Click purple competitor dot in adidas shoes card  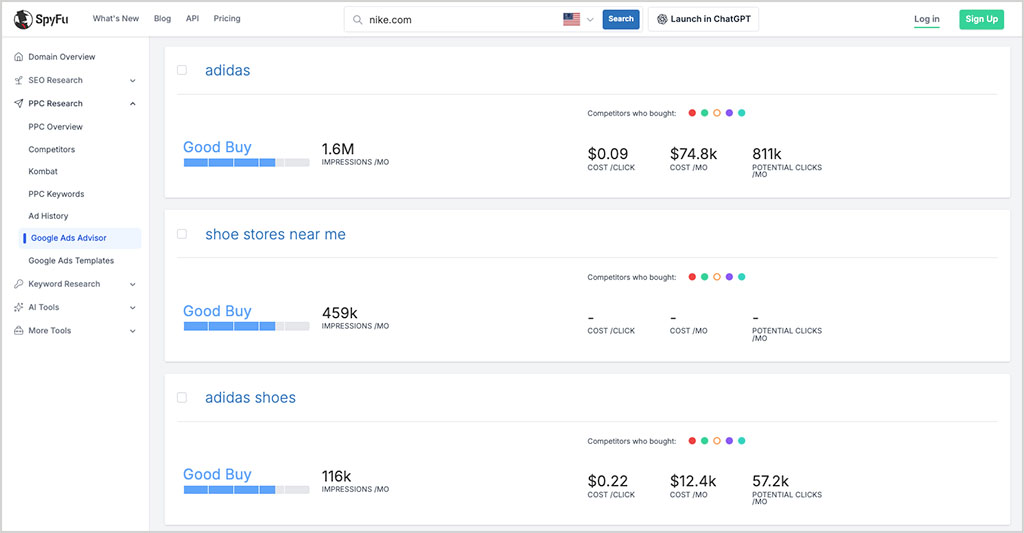pos(729,441)
